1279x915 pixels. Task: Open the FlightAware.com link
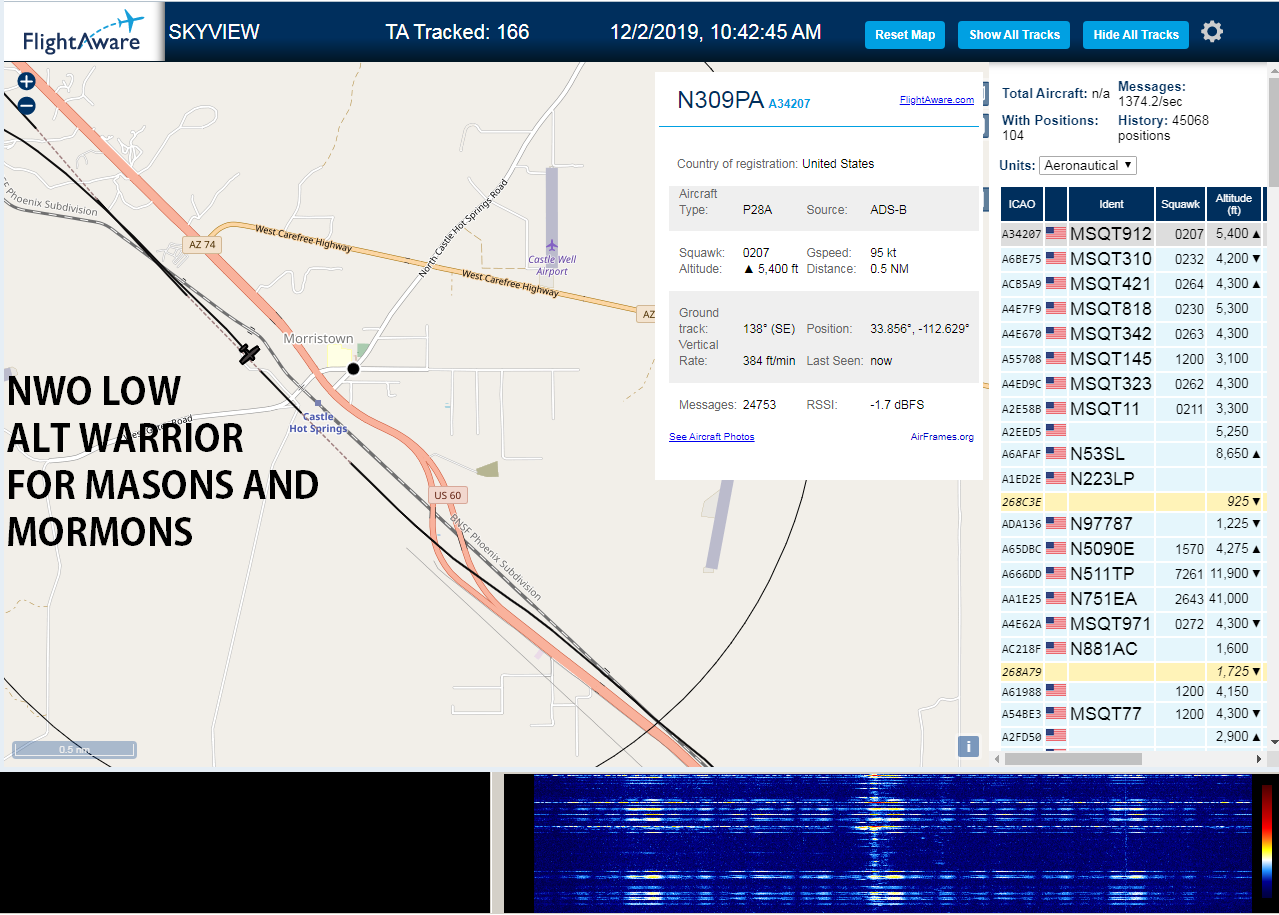(936, 99)
